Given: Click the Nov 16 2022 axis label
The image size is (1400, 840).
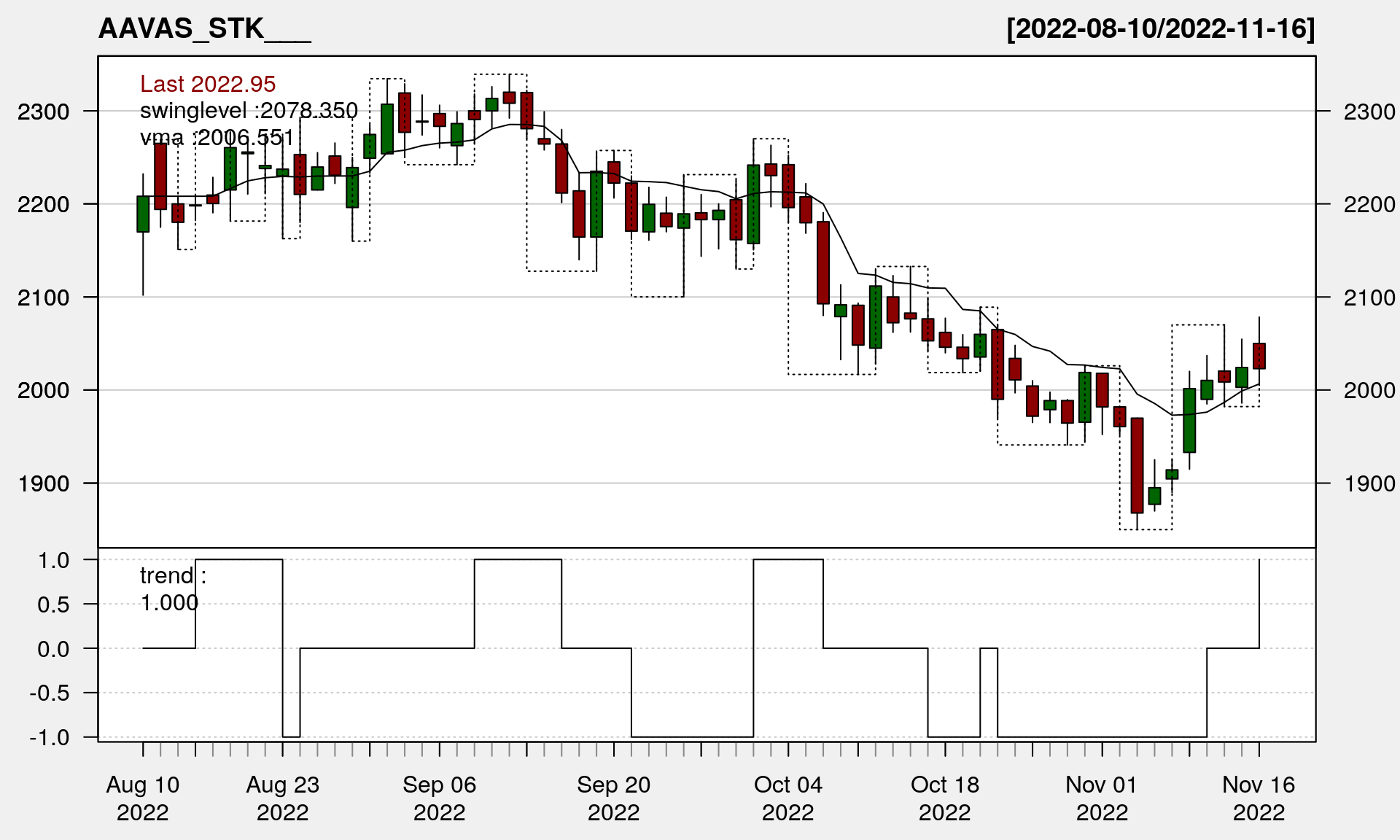Looking at the screenshot, I should [1259, 798].
